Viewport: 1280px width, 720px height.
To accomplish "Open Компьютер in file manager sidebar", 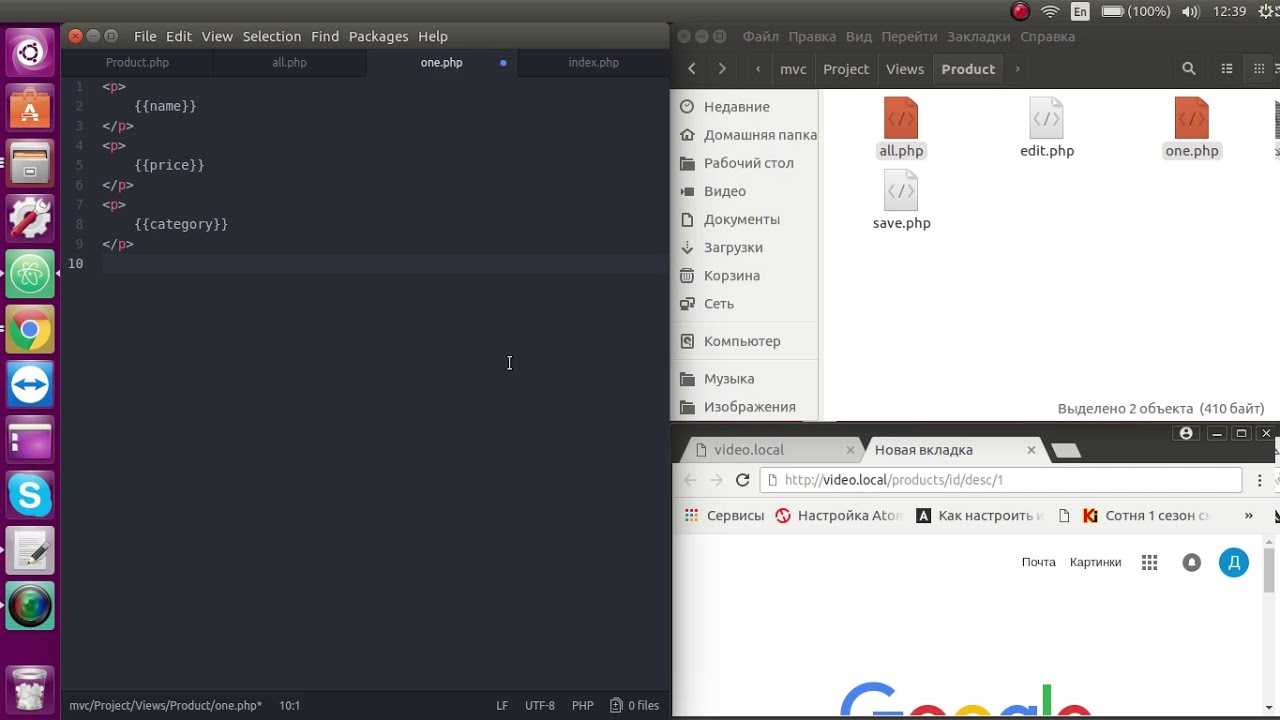I will pyautogui.click(x=742, y=341).
